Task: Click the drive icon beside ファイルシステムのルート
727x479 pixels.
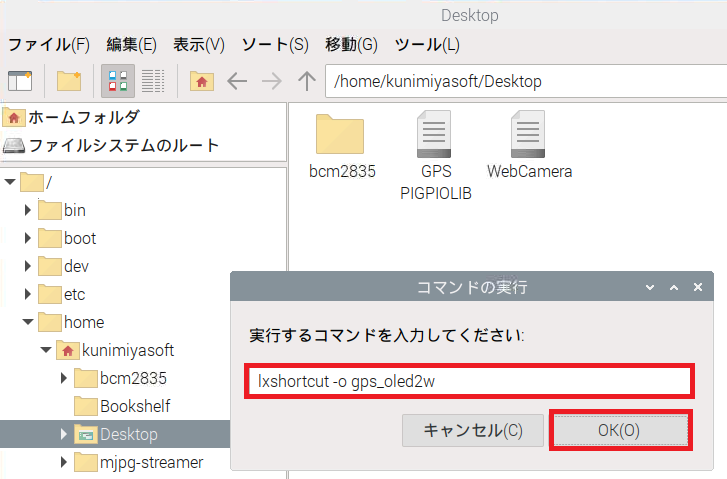Action: click(13, 146)
